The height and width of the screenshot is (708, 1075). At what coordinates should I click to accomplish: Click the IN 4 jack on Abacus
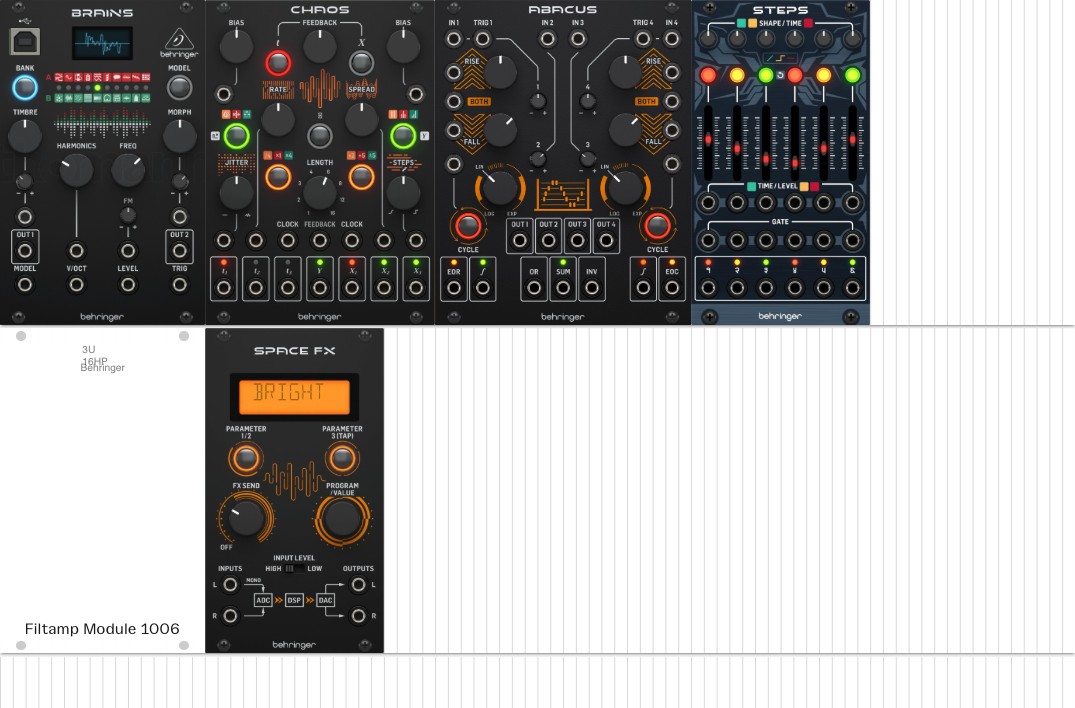point(672,39)
